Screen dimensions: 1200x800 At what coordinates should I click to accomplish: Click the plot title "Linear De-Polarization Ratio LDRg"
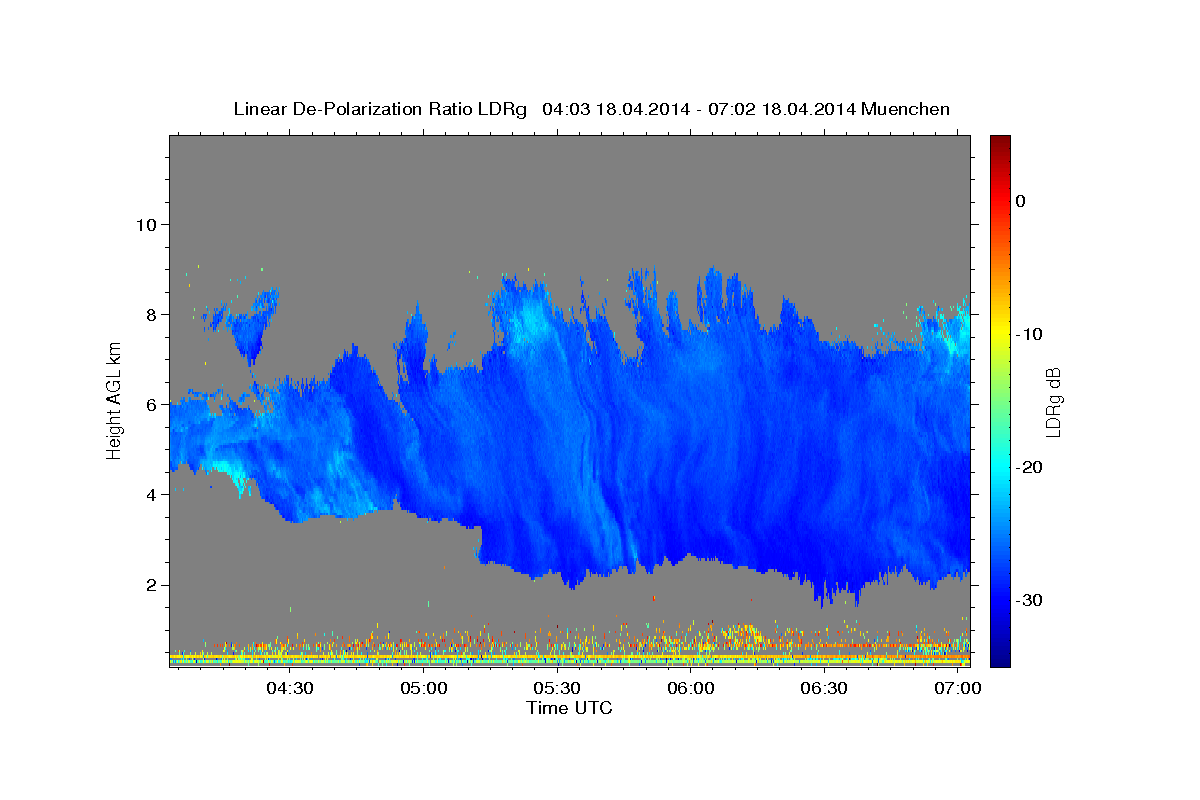pyautogui.click(x=379, y=109)
